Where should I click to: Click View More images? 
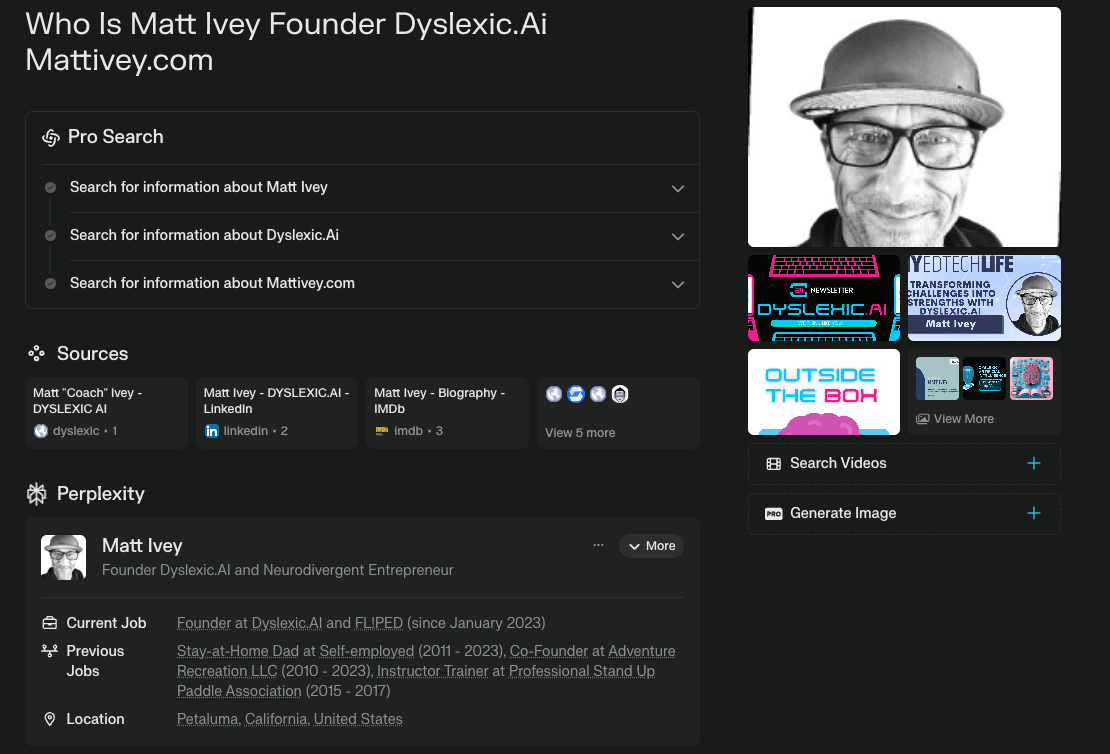coord(984,392)
